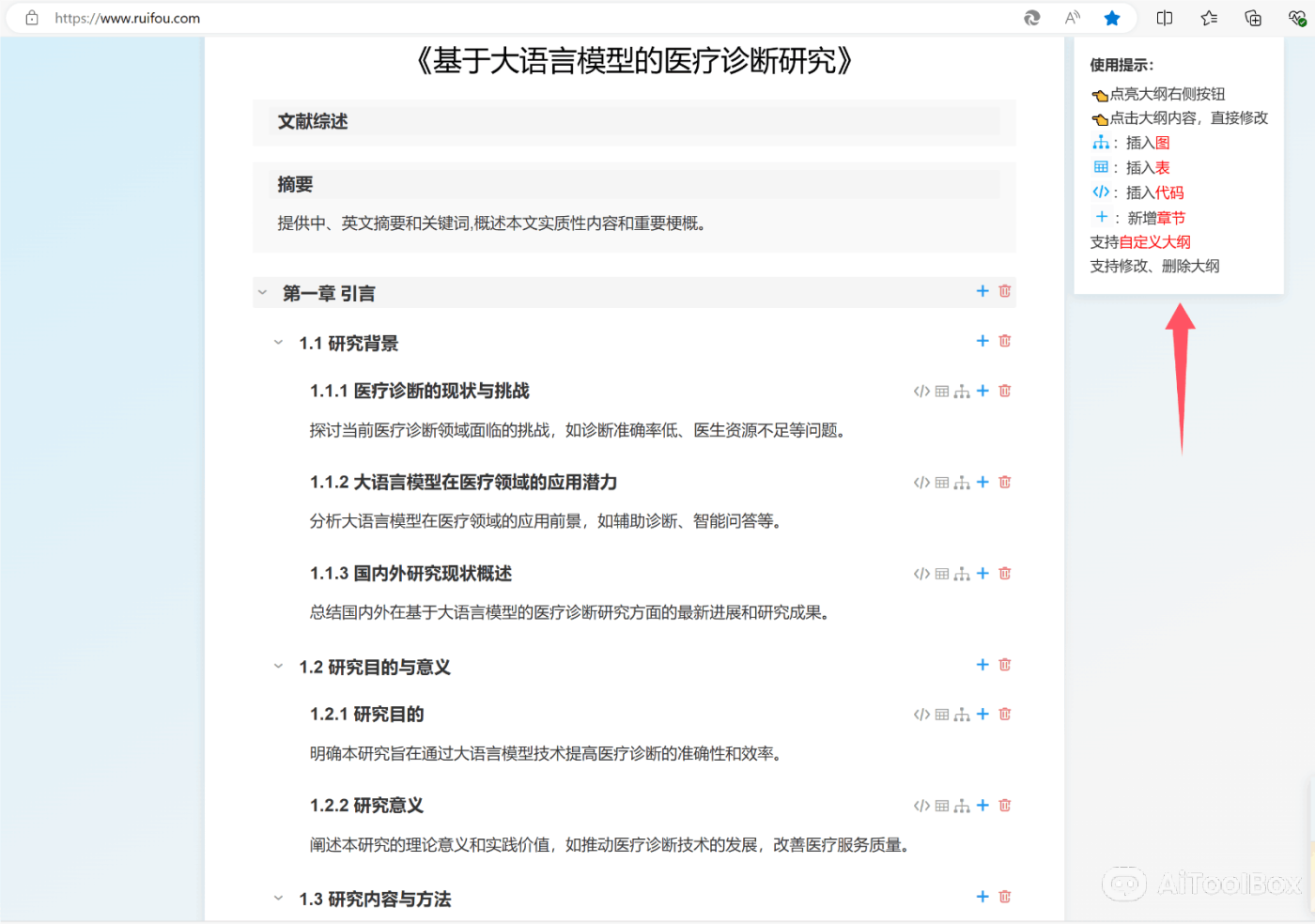Click the read aloud icon in toolbar
This screenshot has width=1315, height=924.
tap(1071, 17)
